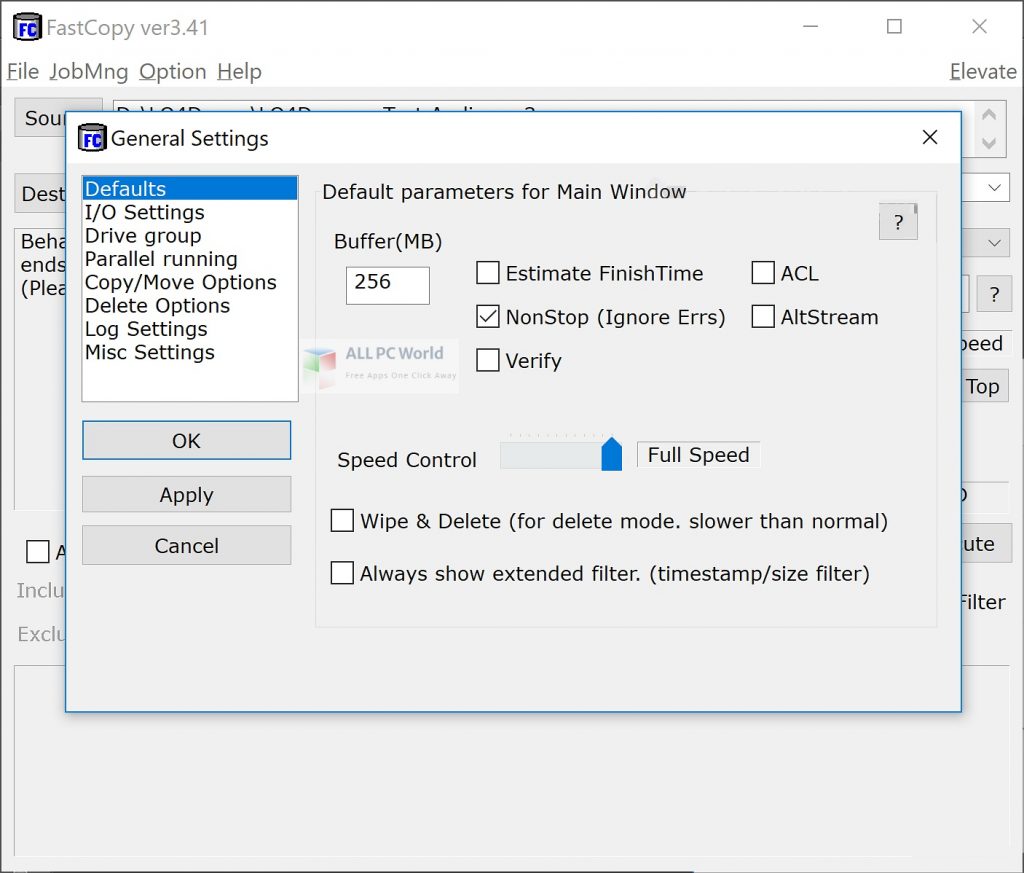Maximize the FastCopy window
This screenshot has height=873, width=1024.
[894, 27]
